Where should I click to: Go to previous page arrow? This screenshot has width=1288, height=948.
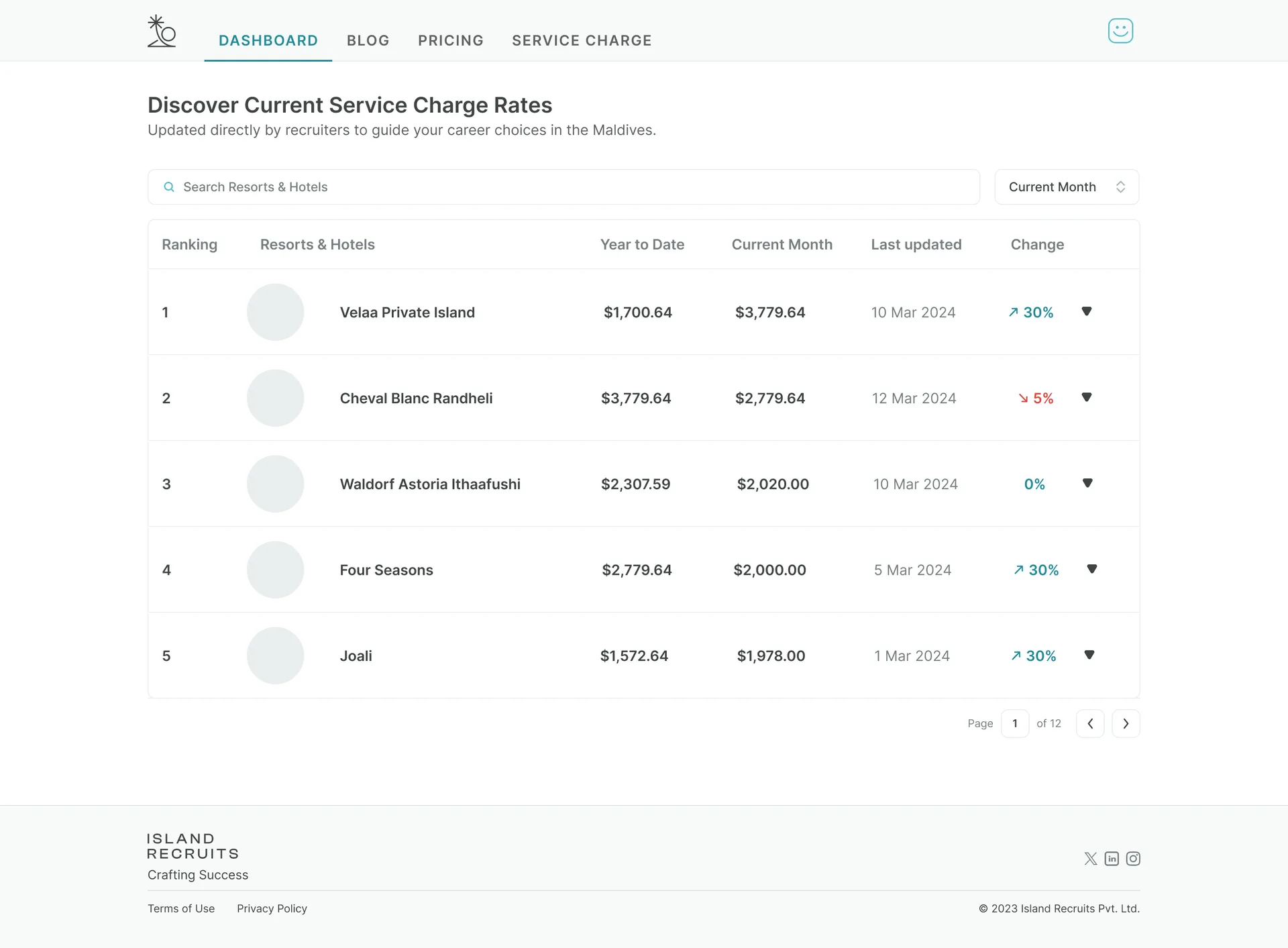(1090, 723)
